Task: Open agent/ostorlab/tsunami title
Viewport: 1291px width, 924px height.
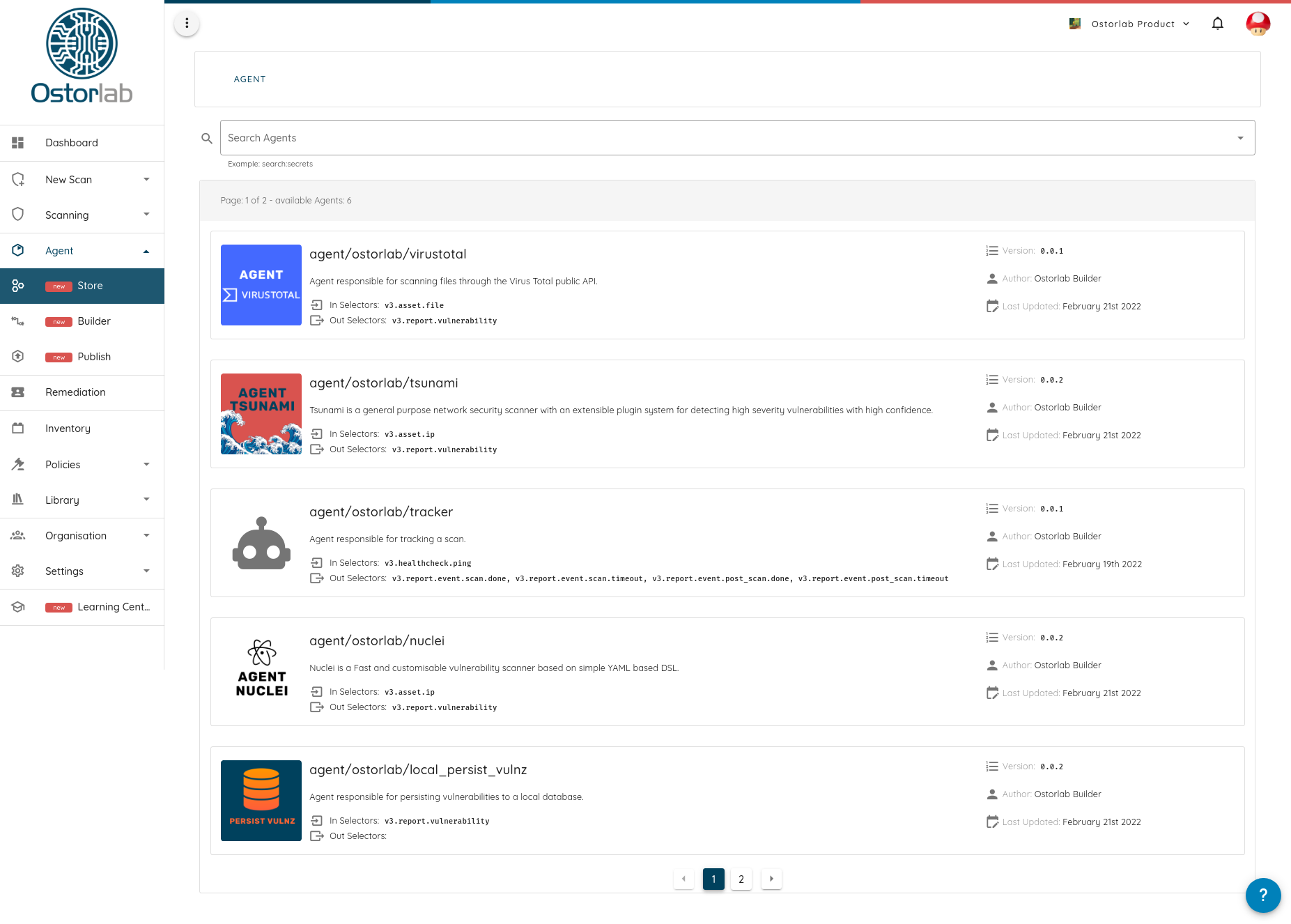Action: point(384,383)
